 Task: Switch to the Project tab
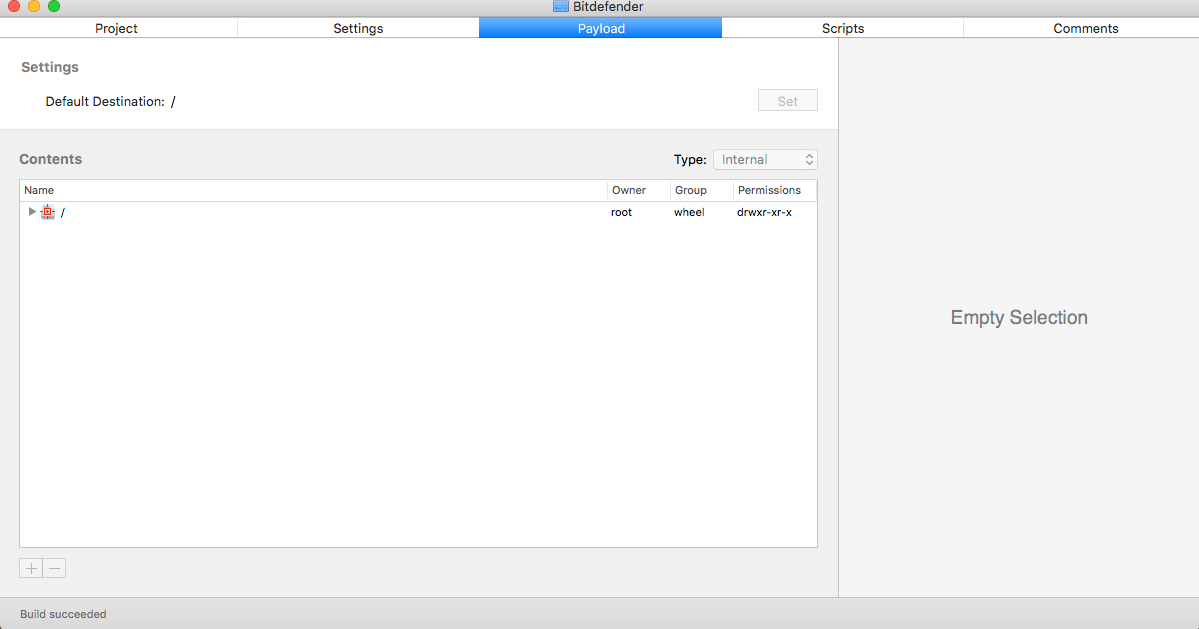116,28
